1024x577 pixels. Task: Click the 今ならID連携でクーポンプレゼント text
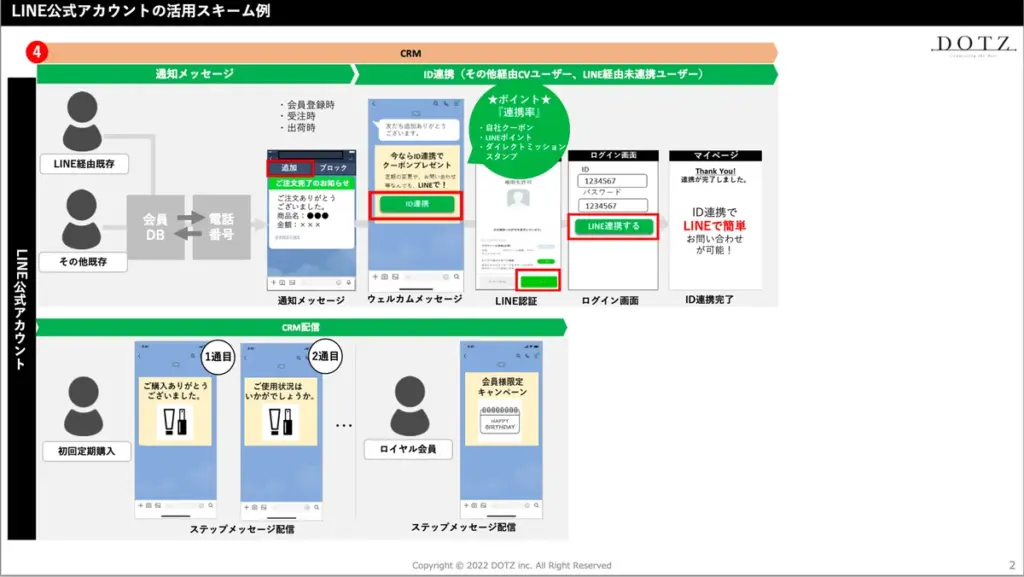[417, 161]
